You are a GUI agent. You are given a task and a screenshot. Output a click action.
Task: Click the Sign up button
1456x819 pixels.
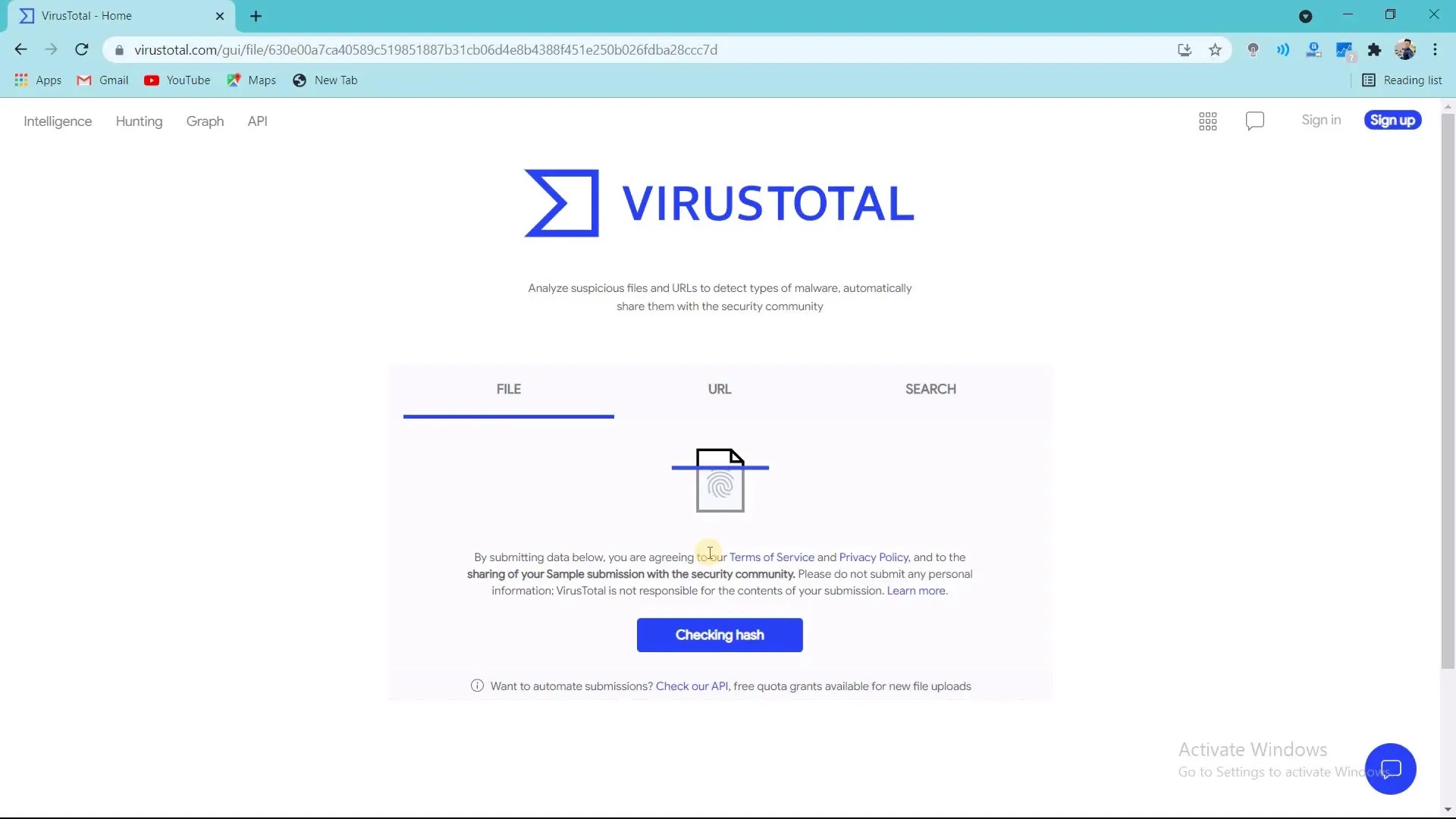click(x=1392, y=121)
